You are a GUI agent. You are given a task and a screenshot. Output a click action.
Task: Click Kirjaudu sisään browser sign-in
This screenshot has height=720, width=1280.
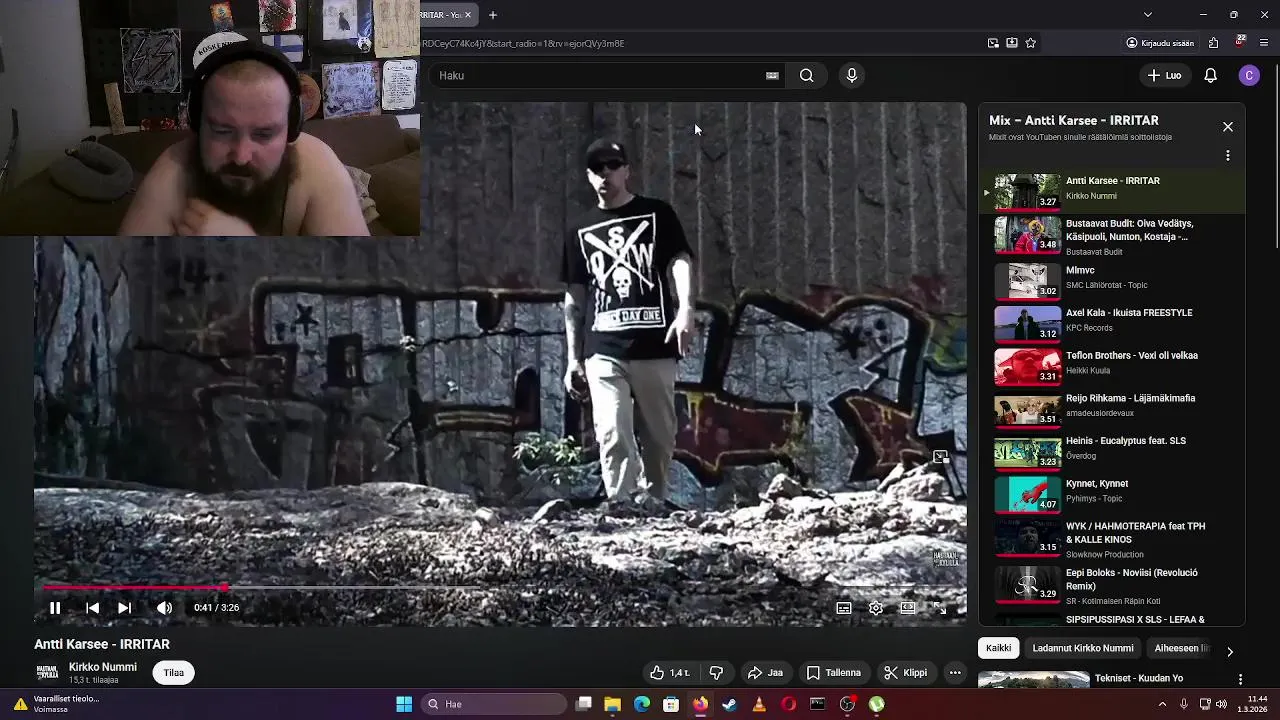click(x=1160, y=43)
